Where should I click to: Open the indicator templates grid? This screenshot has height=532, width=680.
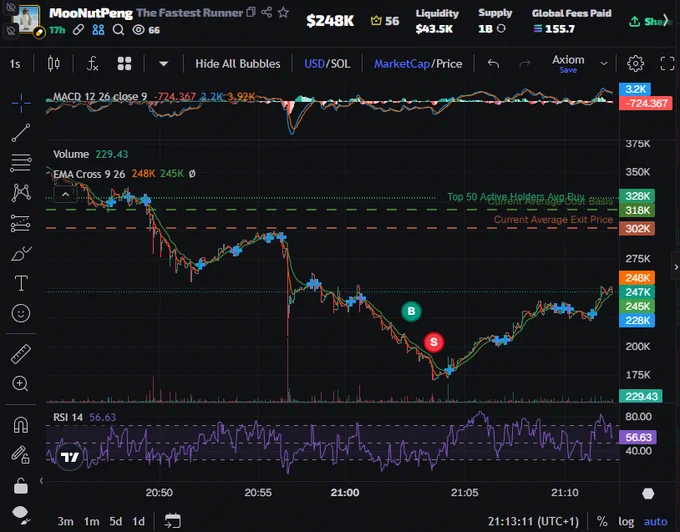pyautogui.click(x=124, y=64)
